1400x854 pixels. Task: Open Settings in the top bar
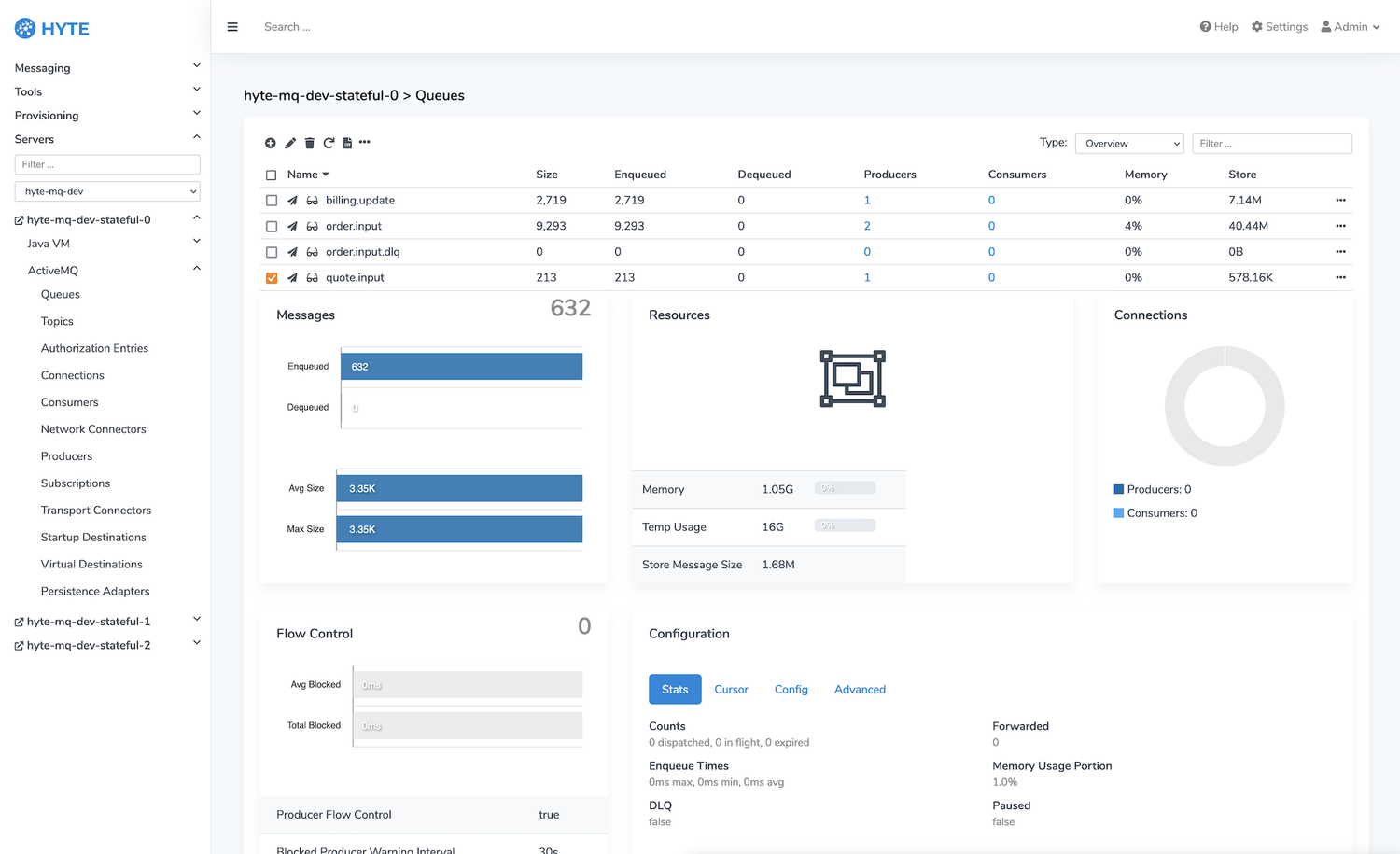pyautogui.click(x=1280, y=27)
